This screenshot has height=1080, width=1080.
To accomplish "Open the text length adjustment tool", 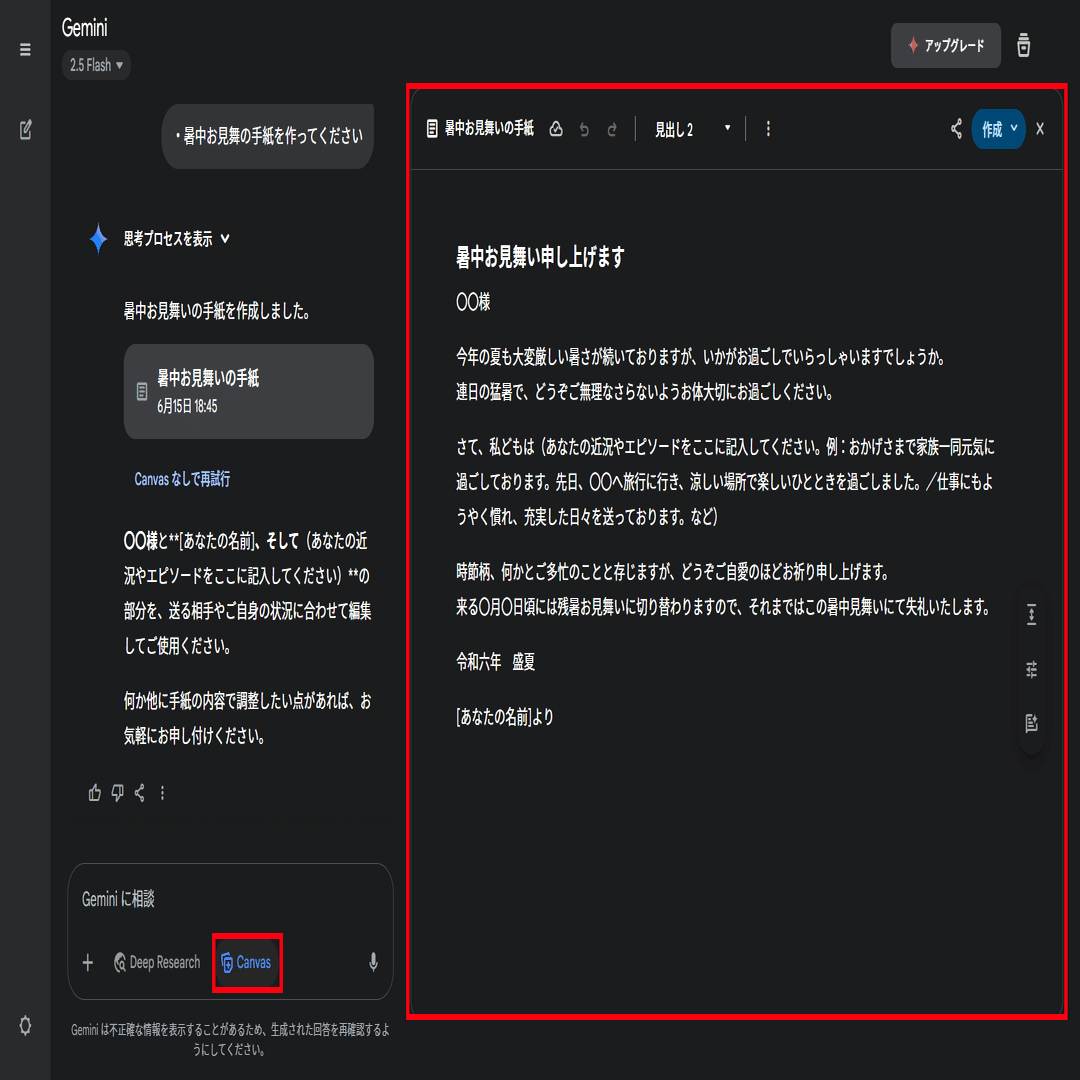I will tap(1031, 616).
